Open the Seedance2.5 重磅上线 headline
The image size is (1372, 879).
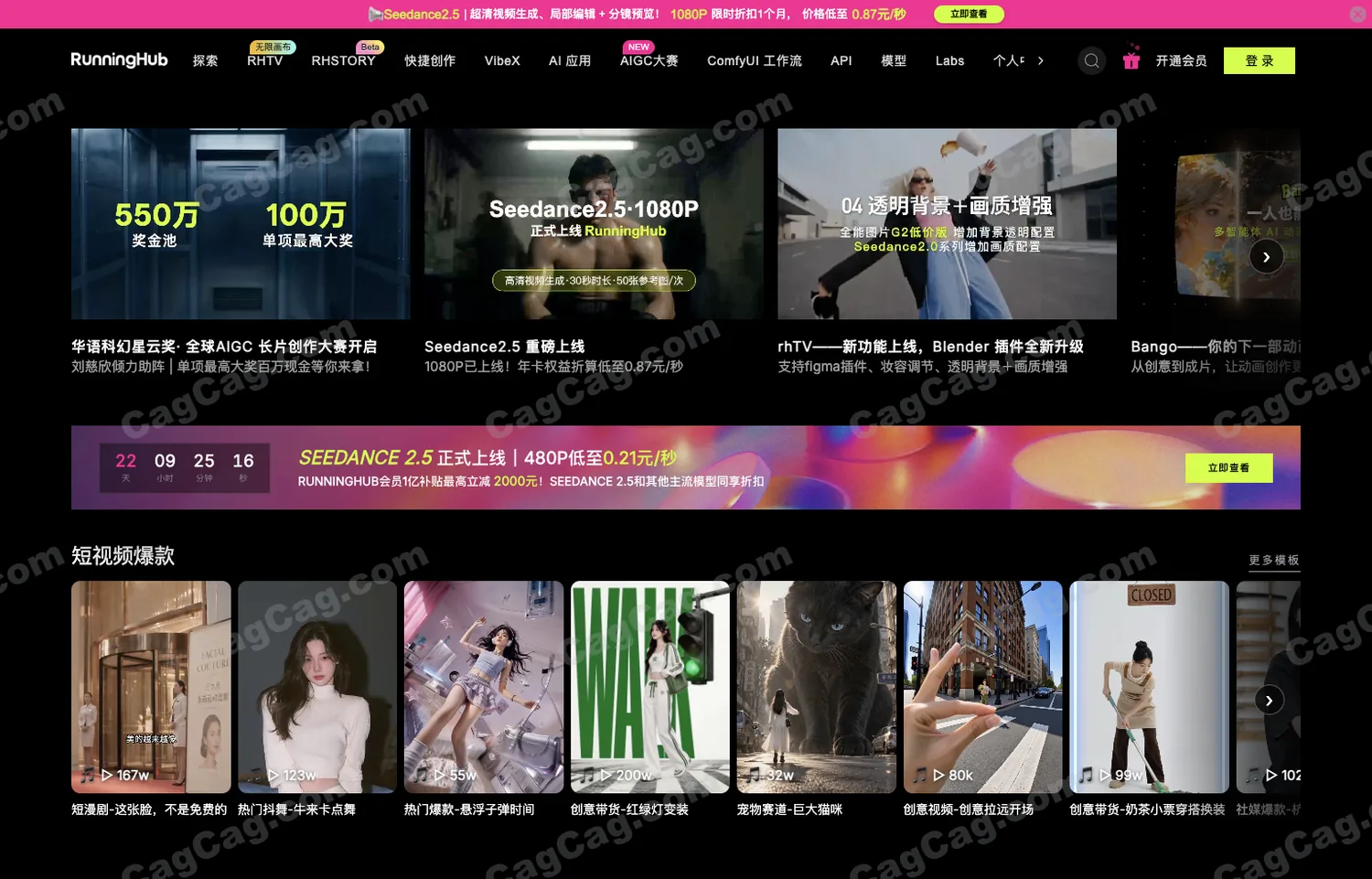pyautogui.click(x=505, y=347)
